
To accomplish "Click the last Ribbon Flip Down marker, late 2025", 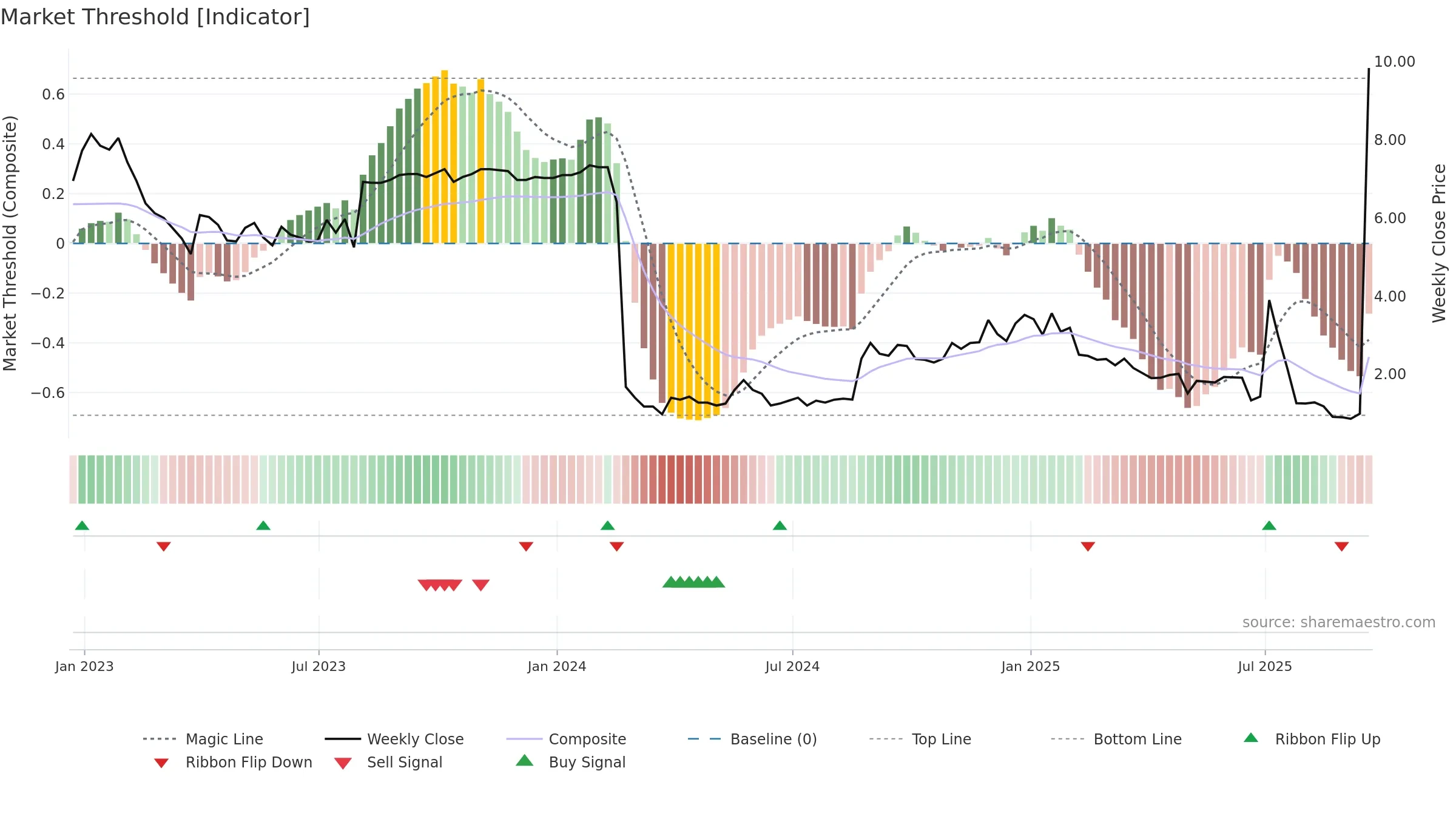I will pyautogui.click(x=1341, y=547).
